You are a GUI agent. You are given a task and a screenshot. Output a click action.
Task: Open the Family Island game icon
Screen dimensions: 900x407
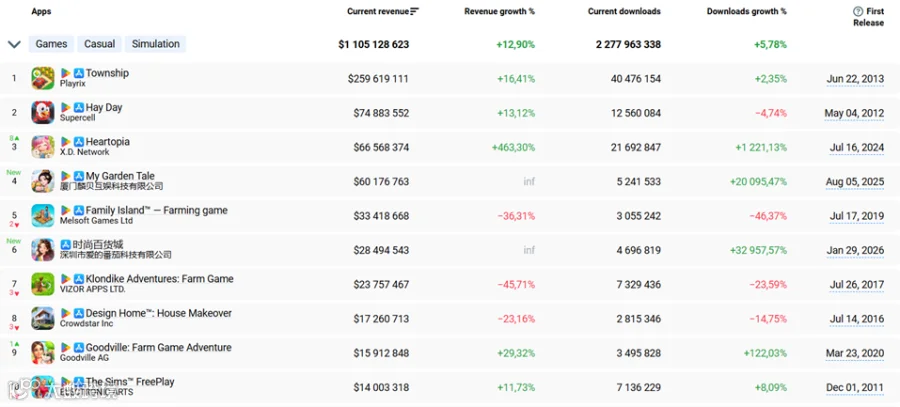(43, 215)
